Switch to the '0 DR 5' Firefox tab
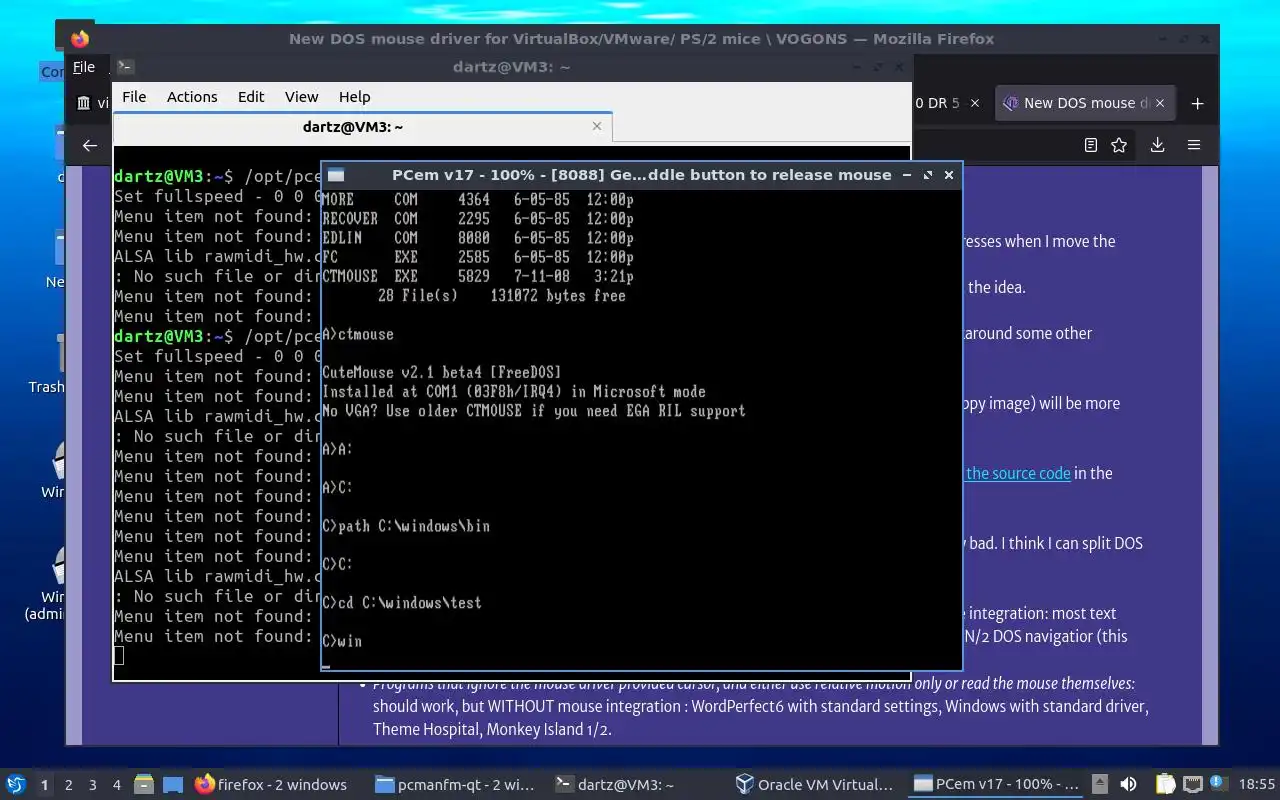The width and height of the screenshot is (1280, 800). click(948, 103)
